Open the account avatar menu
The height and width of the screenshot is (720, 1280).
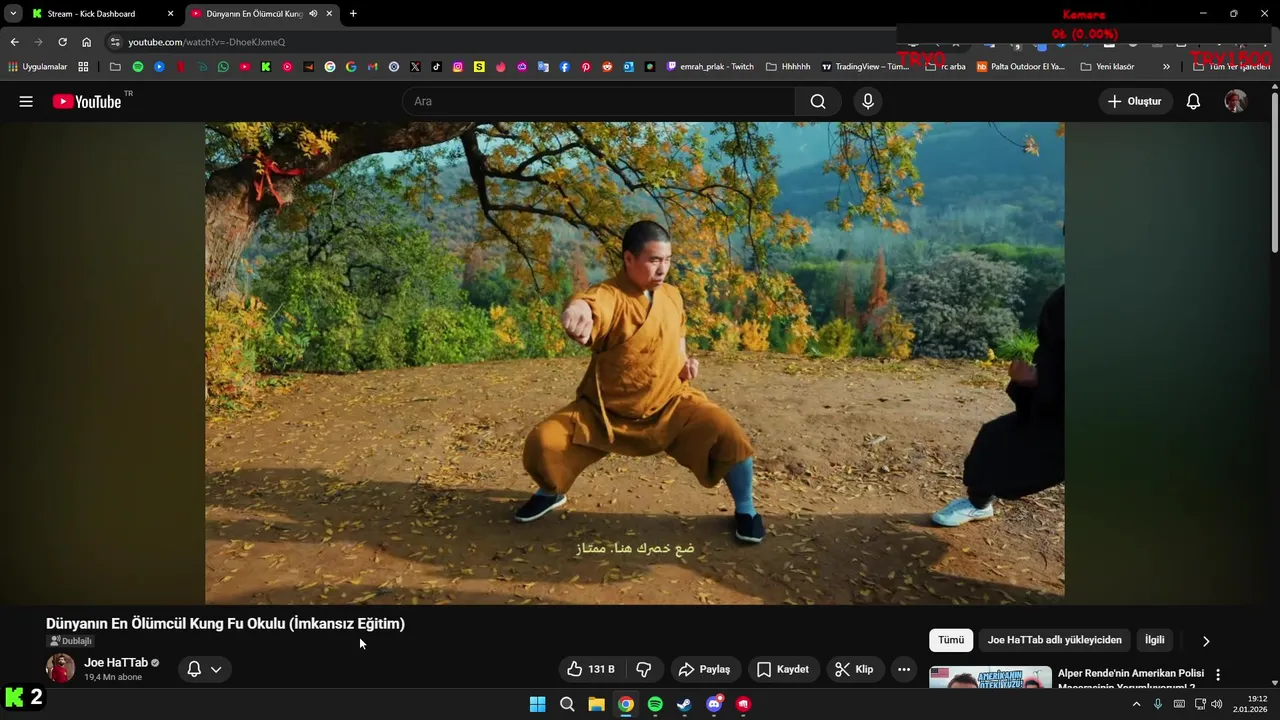(x=1235, y=101)
